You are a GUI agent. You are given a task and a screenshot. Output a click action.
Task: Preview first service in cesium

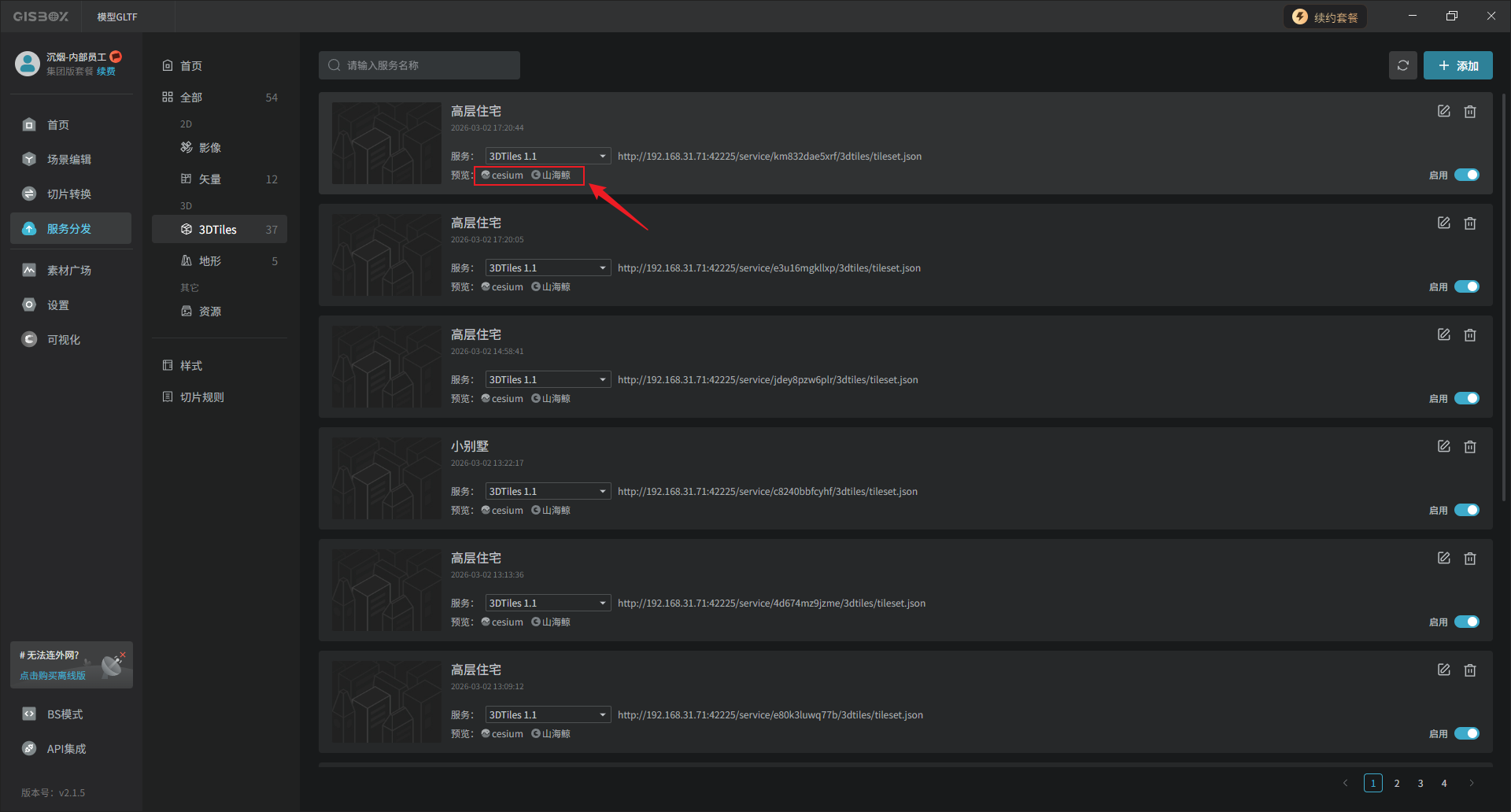point(503,175)
